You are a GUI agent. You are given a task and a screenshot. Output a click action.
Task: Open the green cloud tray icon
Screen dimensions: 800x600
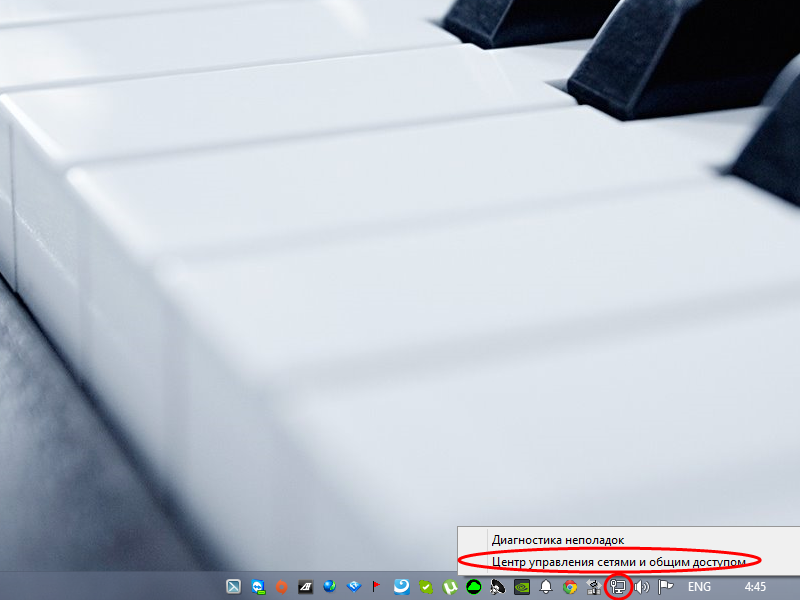(474, 587)
